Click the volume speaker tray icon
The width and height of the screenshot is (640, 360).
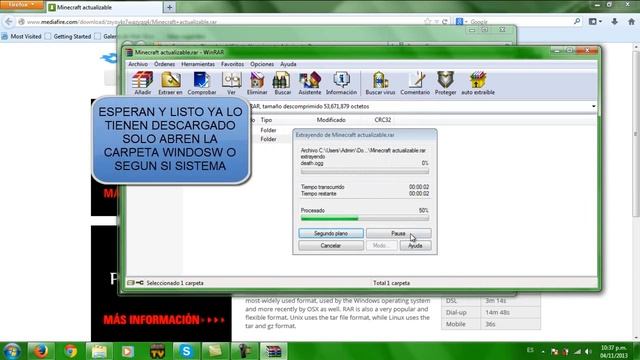pos(588,351)
